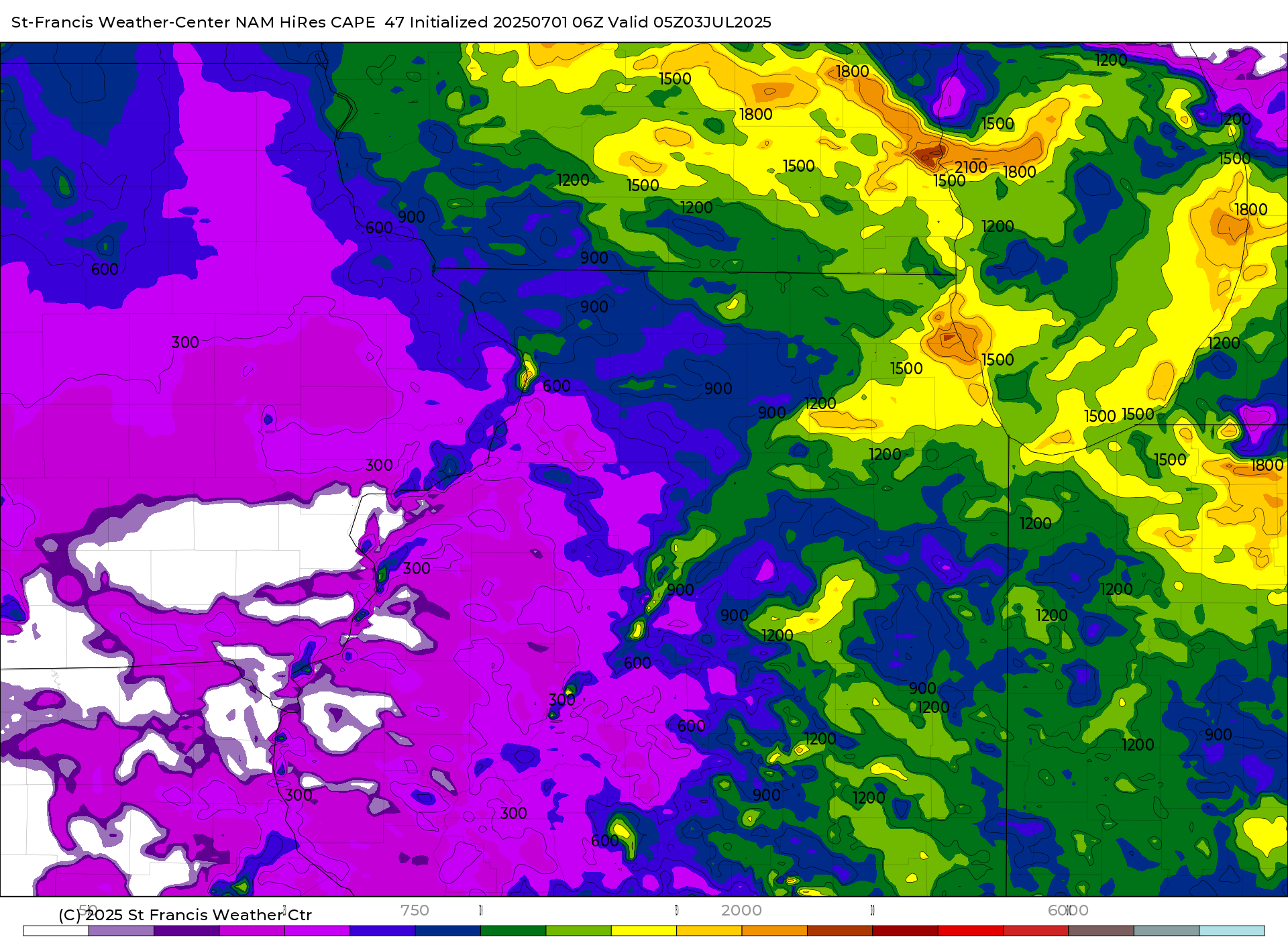
Task: Click the white swatch in the legend bar
Action: point(56,931)
